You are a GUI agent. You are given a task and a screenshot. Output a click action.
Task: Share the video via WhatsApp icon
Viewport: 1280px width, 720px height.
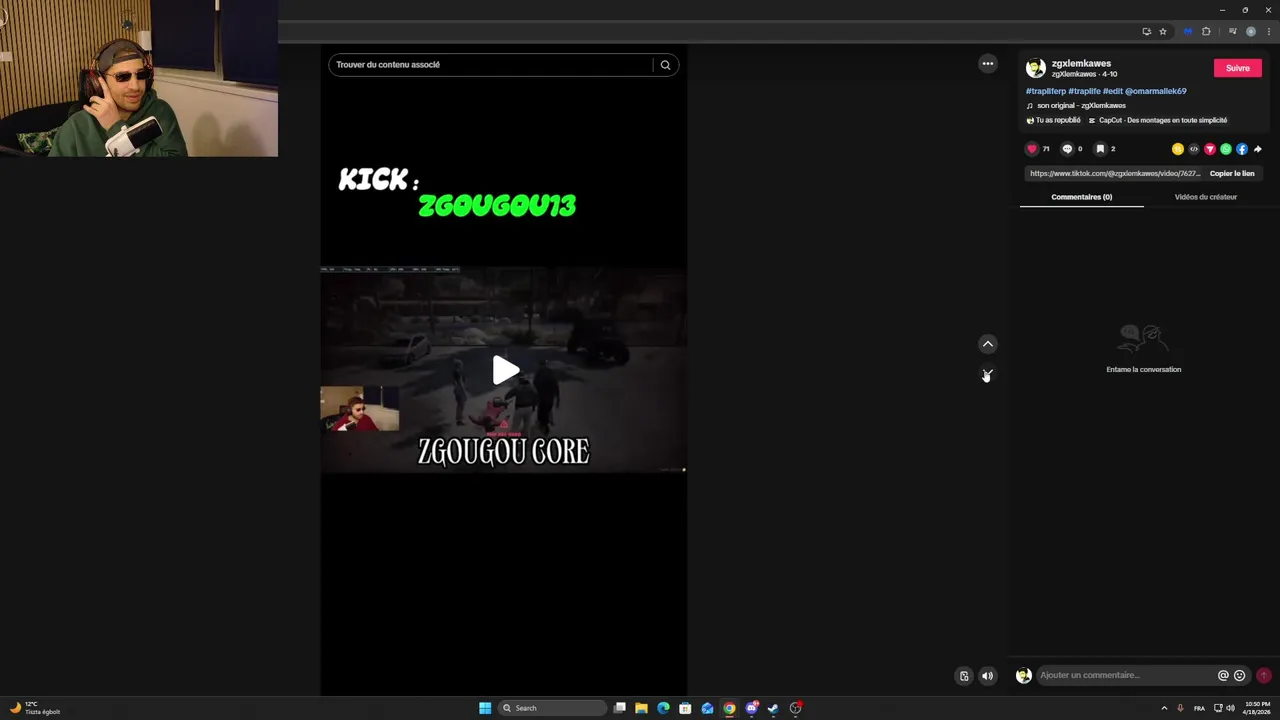click(1226, 149)
